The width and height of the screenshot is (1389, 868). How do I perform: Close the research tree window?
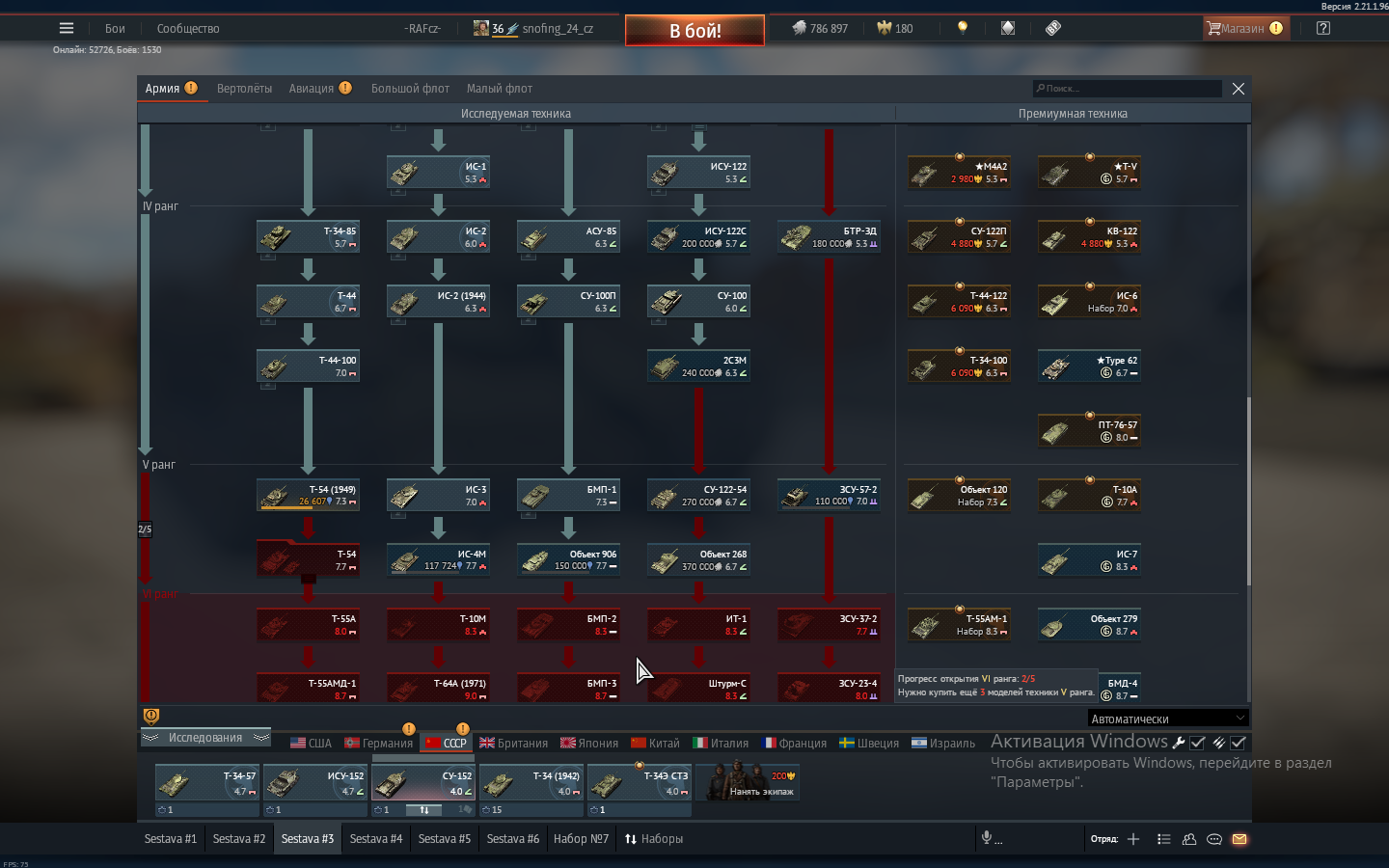click(1239, 89)
